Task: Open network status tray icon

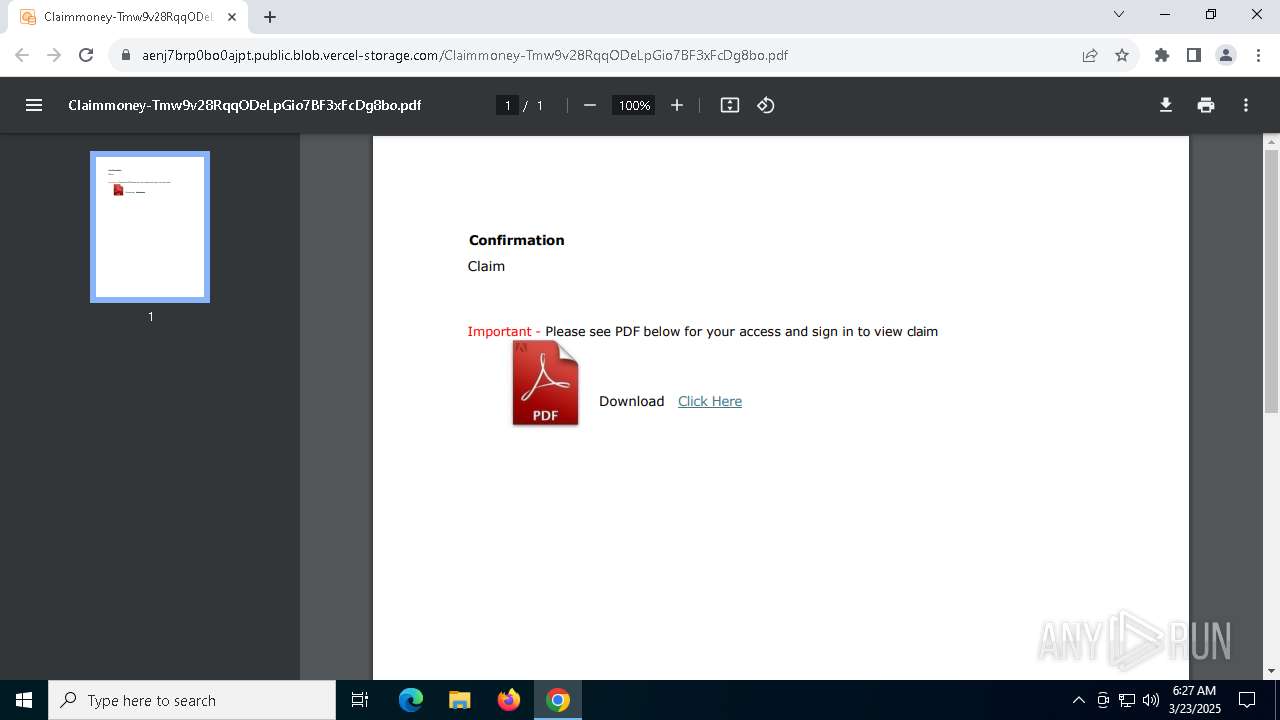Action: click(1127, 700)
